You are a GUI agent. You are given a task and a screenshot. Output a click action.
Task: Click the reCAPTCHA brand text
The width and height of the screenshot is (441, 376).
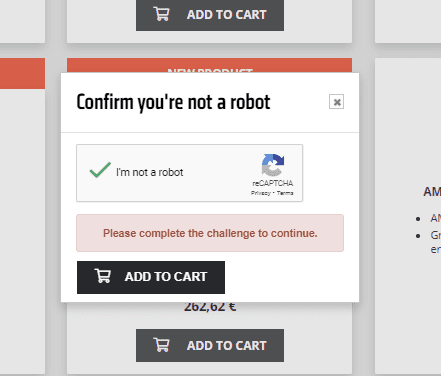(273, 183)
